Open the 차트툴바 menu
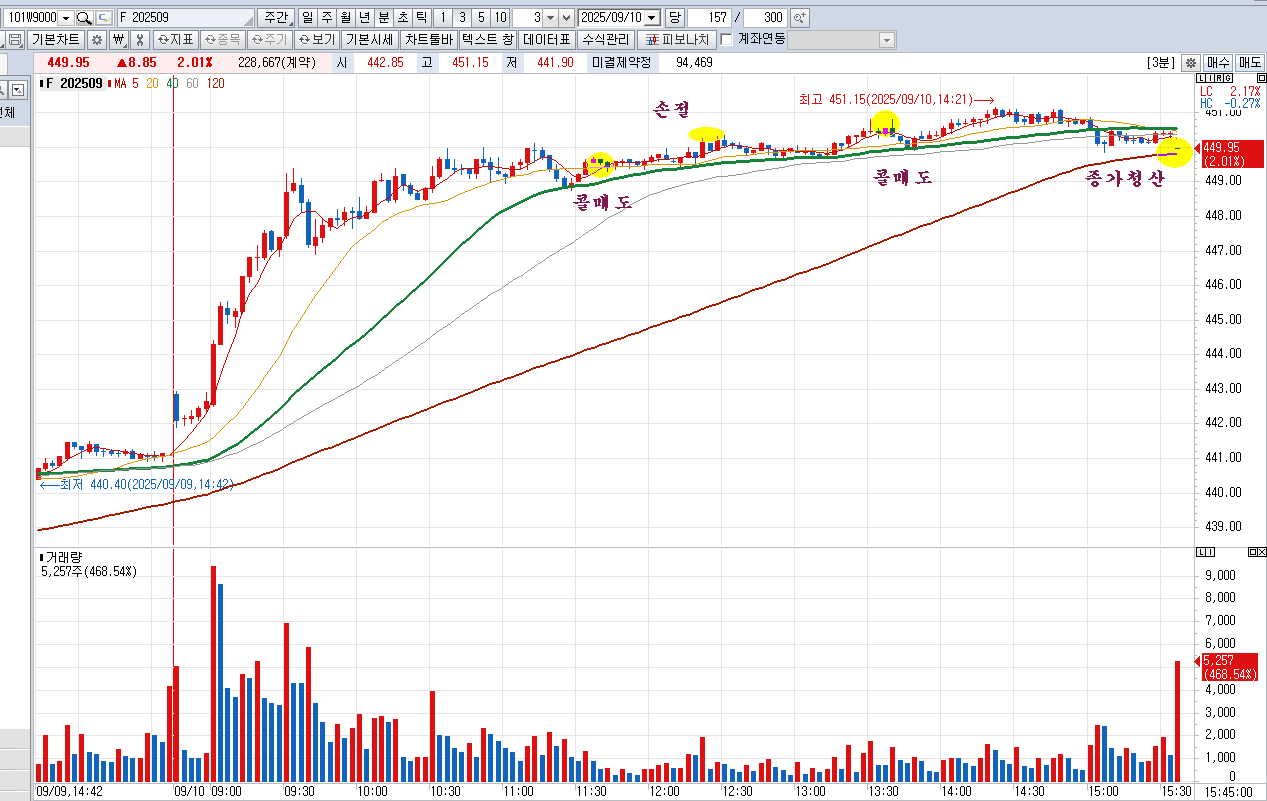The height and width of the screenshot is (801, 1267). [x=428, y=40]
